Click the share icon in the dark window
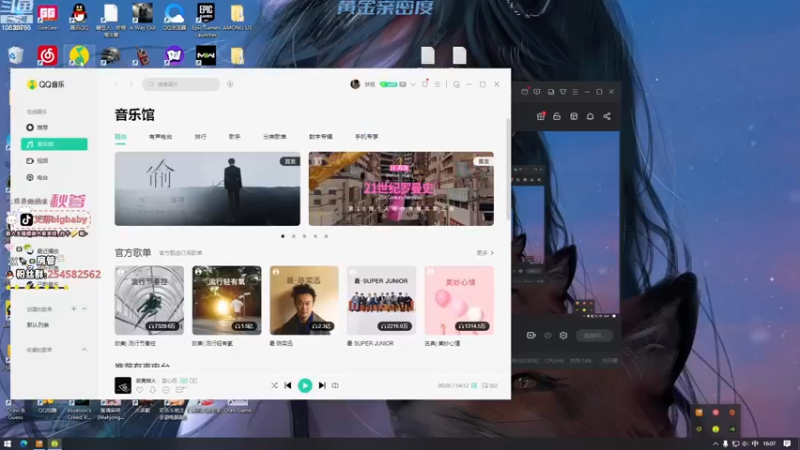 point(607,116)
